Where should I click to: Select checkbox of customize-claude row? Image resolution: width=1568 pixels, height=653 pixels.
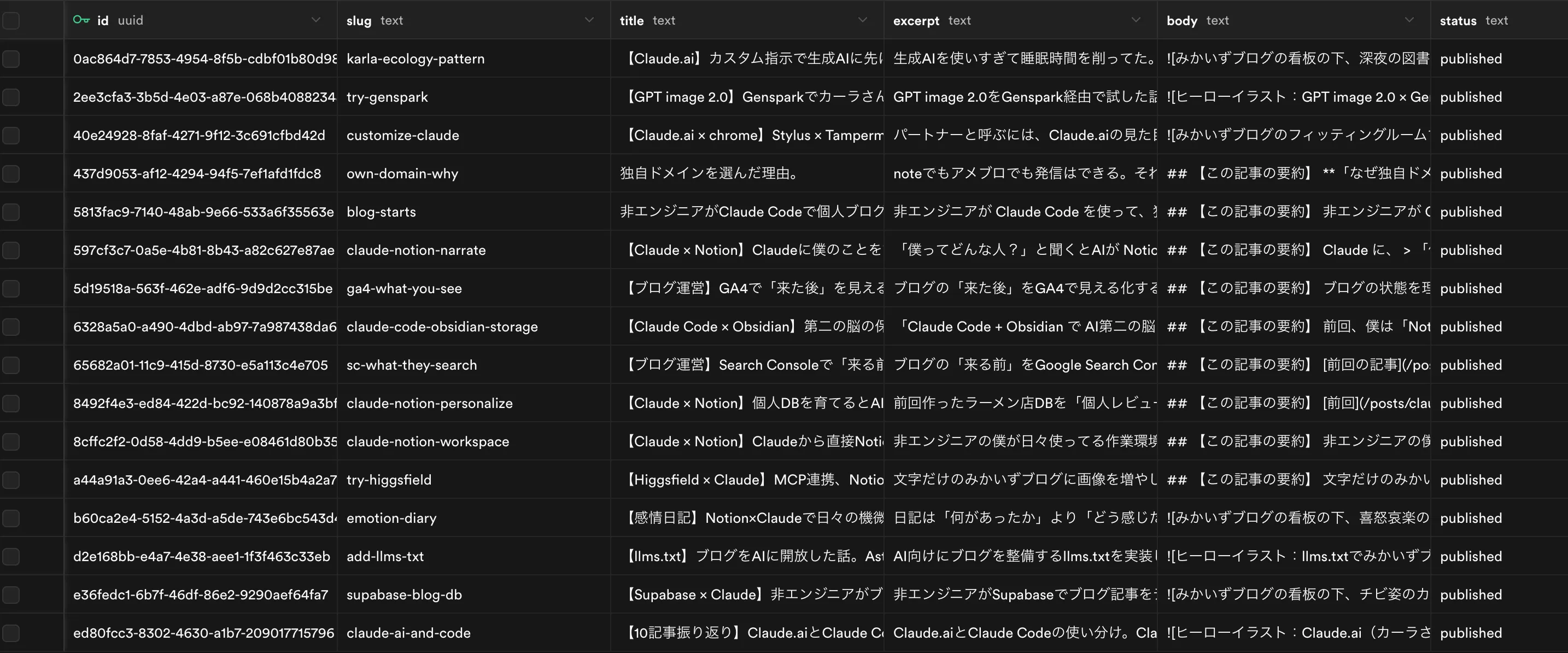[x=11, y=135]
